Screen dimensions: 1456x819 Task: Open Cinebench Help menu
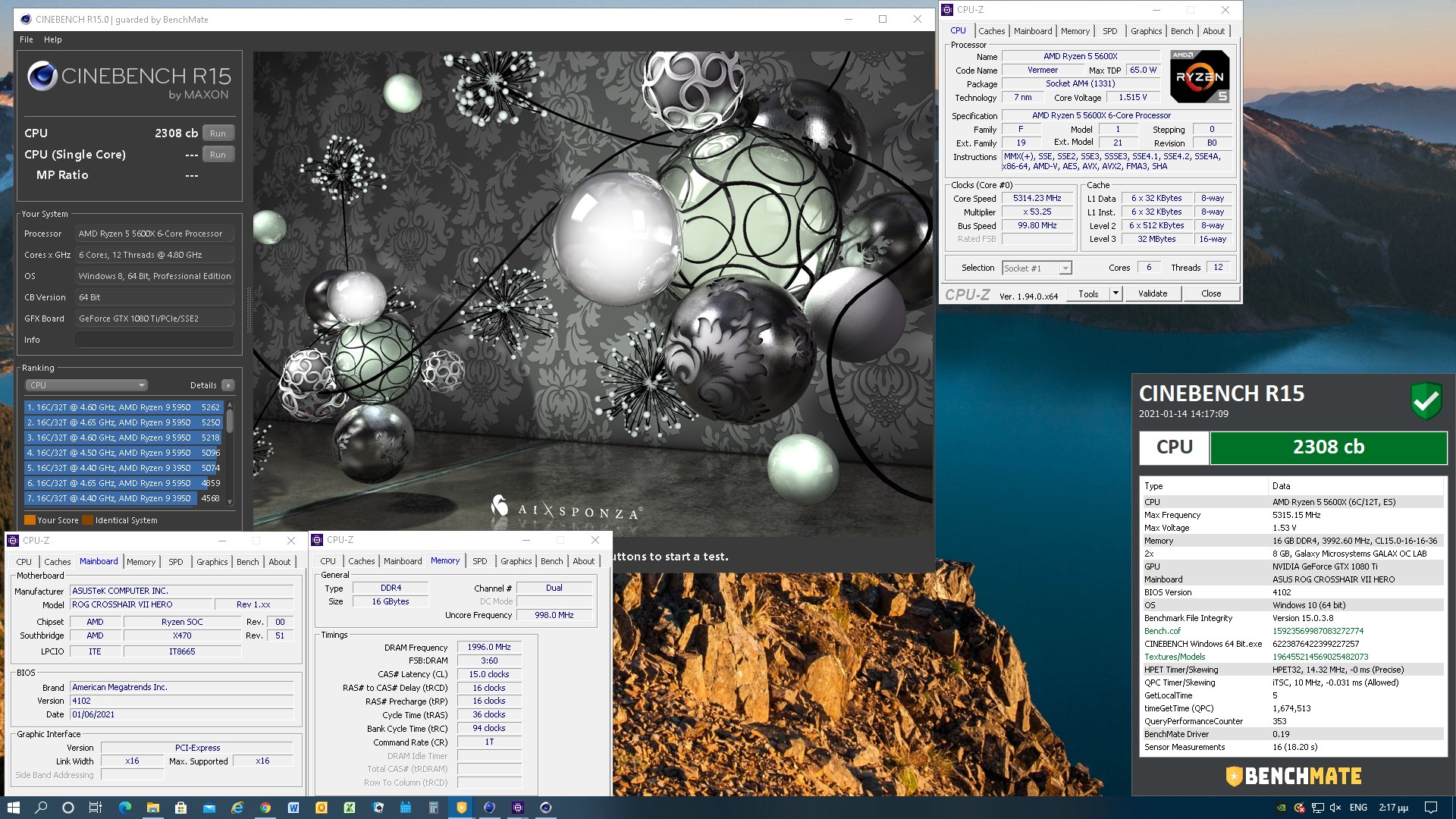52,39
